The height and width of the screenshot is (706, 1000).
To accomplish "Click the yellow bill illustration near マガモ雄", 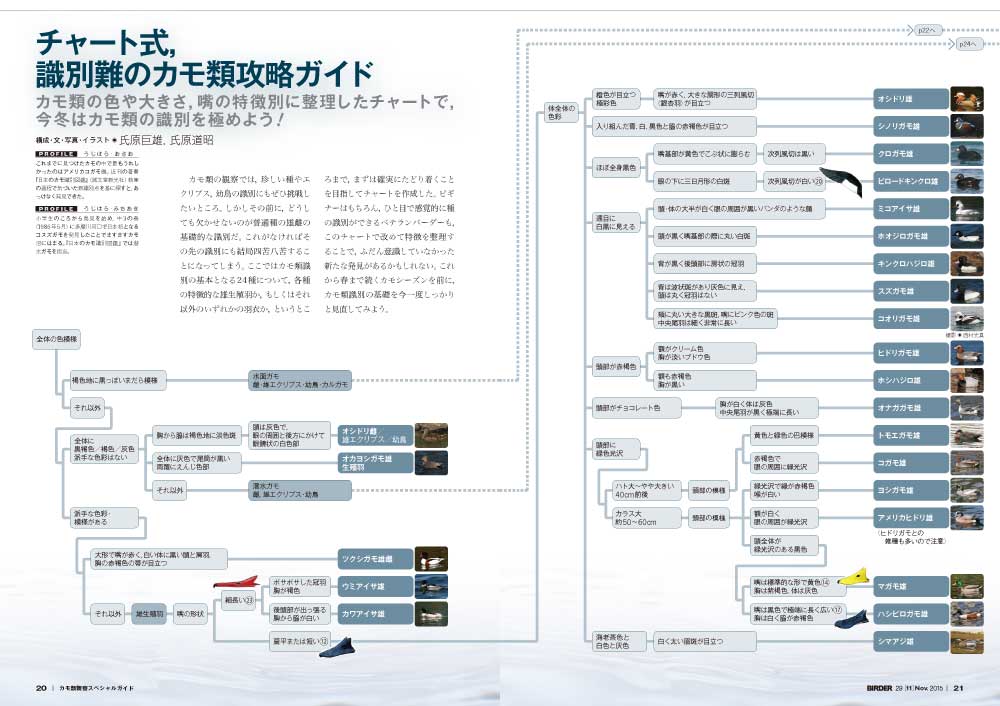I will [853, 577].
